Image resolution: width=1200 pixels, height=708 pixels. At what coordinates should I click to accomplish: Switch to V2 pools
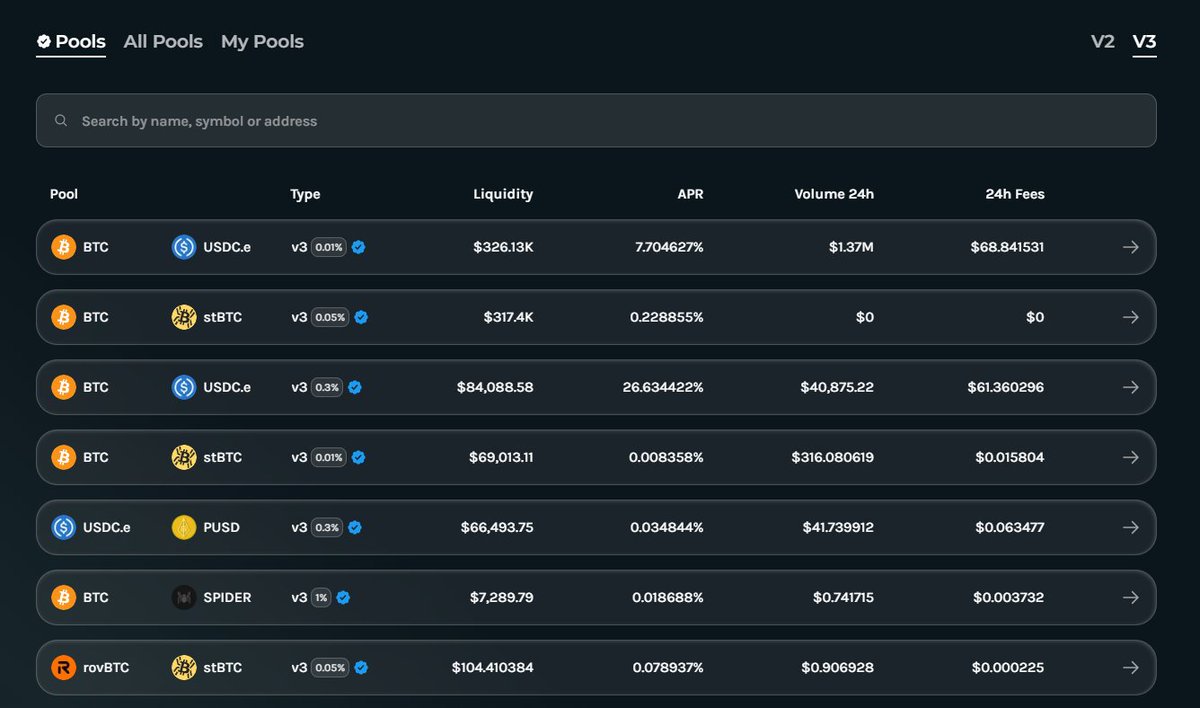click(1102, 42)
